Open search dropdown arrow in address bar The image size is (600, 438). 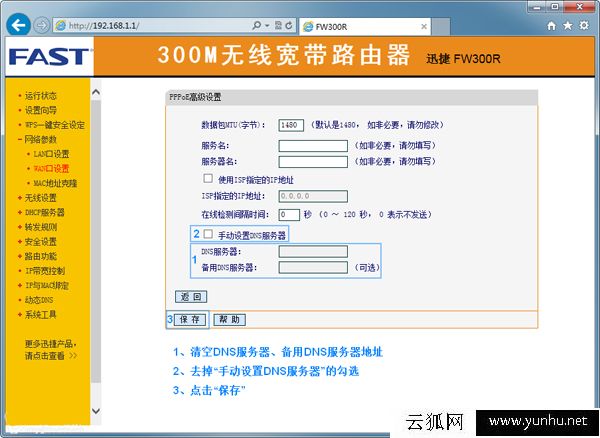pos(267,26)
